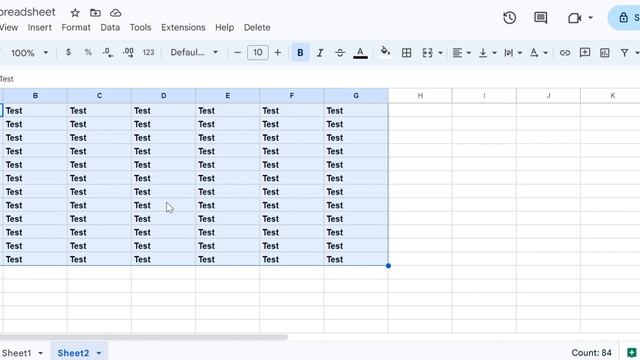Screen dimensions: 640x360
Task: Open Sheet1 tab dropdown arrow
Action: [x=40, y=353]
